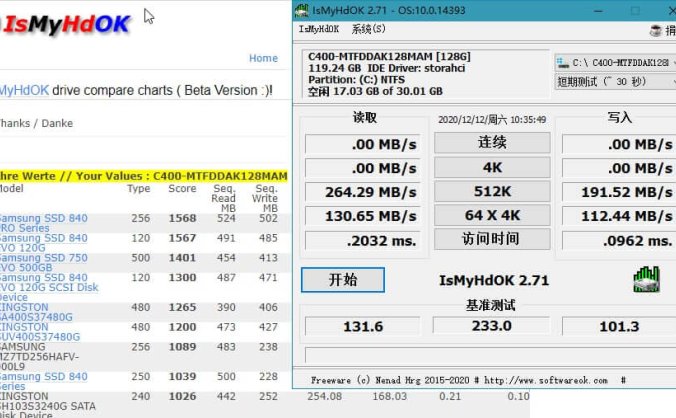Click the 开始 start button
The width and height of the screenshot is (676, 418).
pos(343,280)
